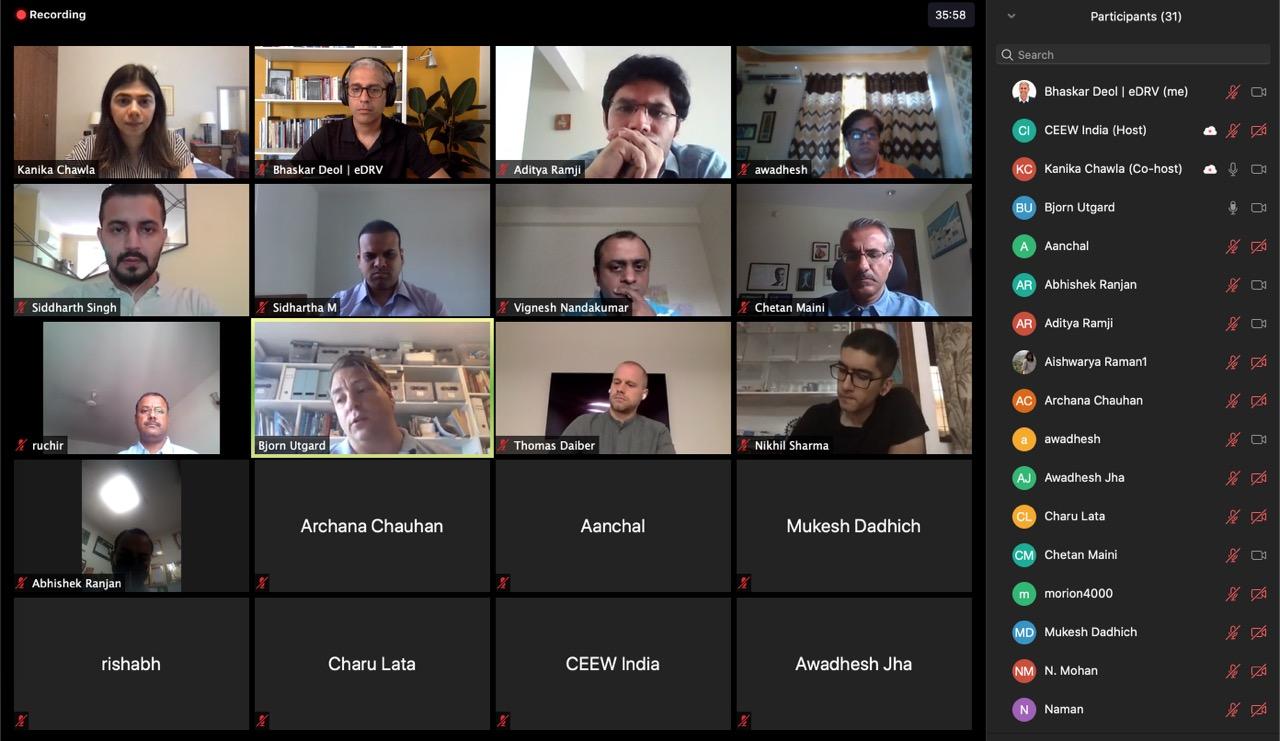The height and width of the screenshot is (741, 1280).
Task: Click the muted mic icon for Chetan Maini
Action: tap(1233, 555)
